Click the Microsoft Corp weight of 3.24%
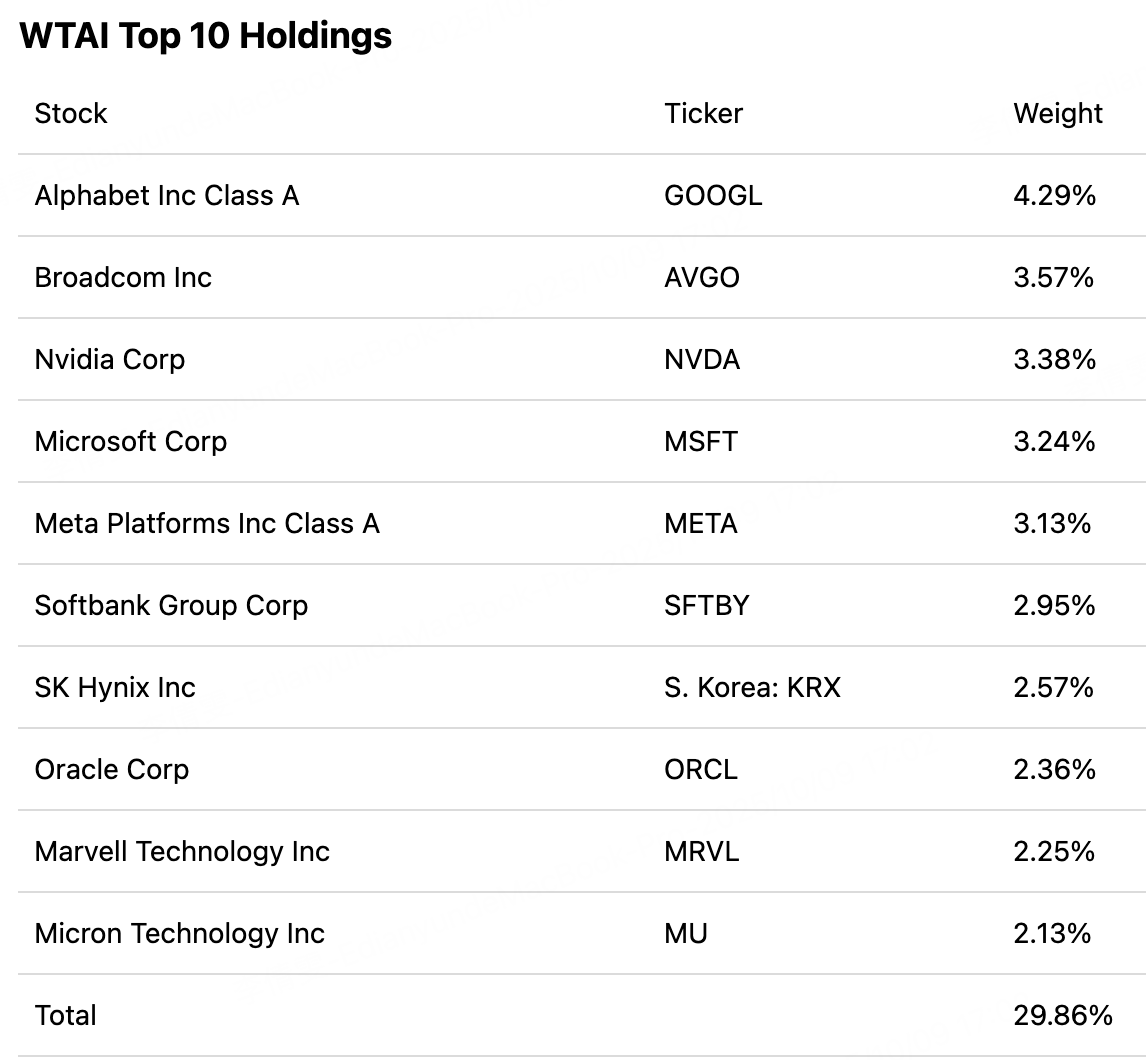Image resolution: width=1146 pixels, height=1060 pixels. (1054, 441)
